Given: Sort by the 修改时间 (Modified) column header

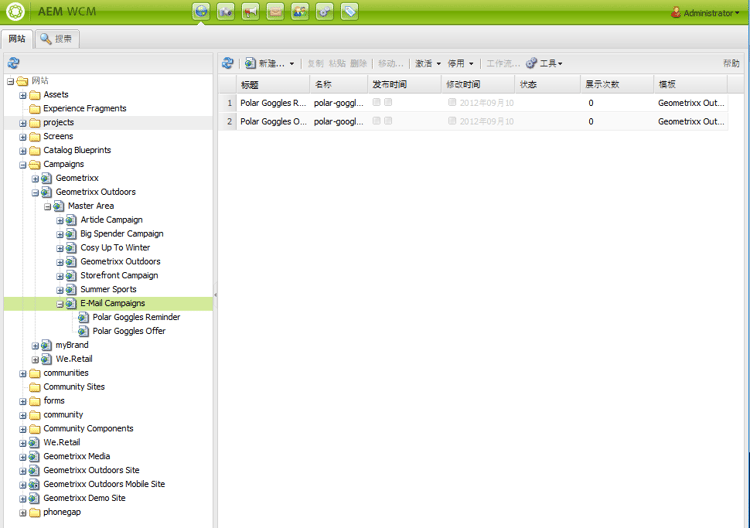Looking at the screenshot, I should [x=478, y=85].
